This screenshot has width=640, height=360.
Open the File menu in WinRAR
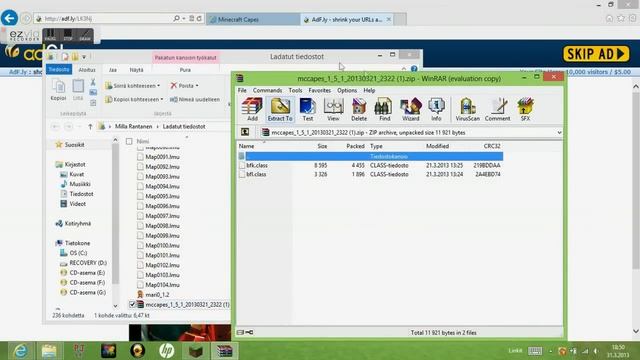(242, 90)
